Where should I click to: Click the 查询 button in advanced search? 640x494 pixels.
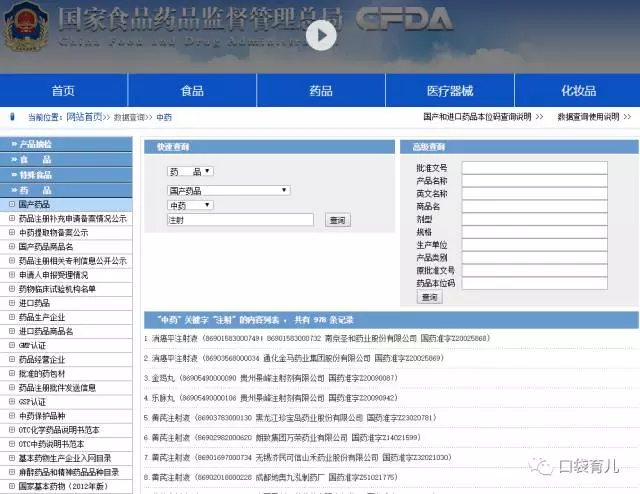click(429, 297)
